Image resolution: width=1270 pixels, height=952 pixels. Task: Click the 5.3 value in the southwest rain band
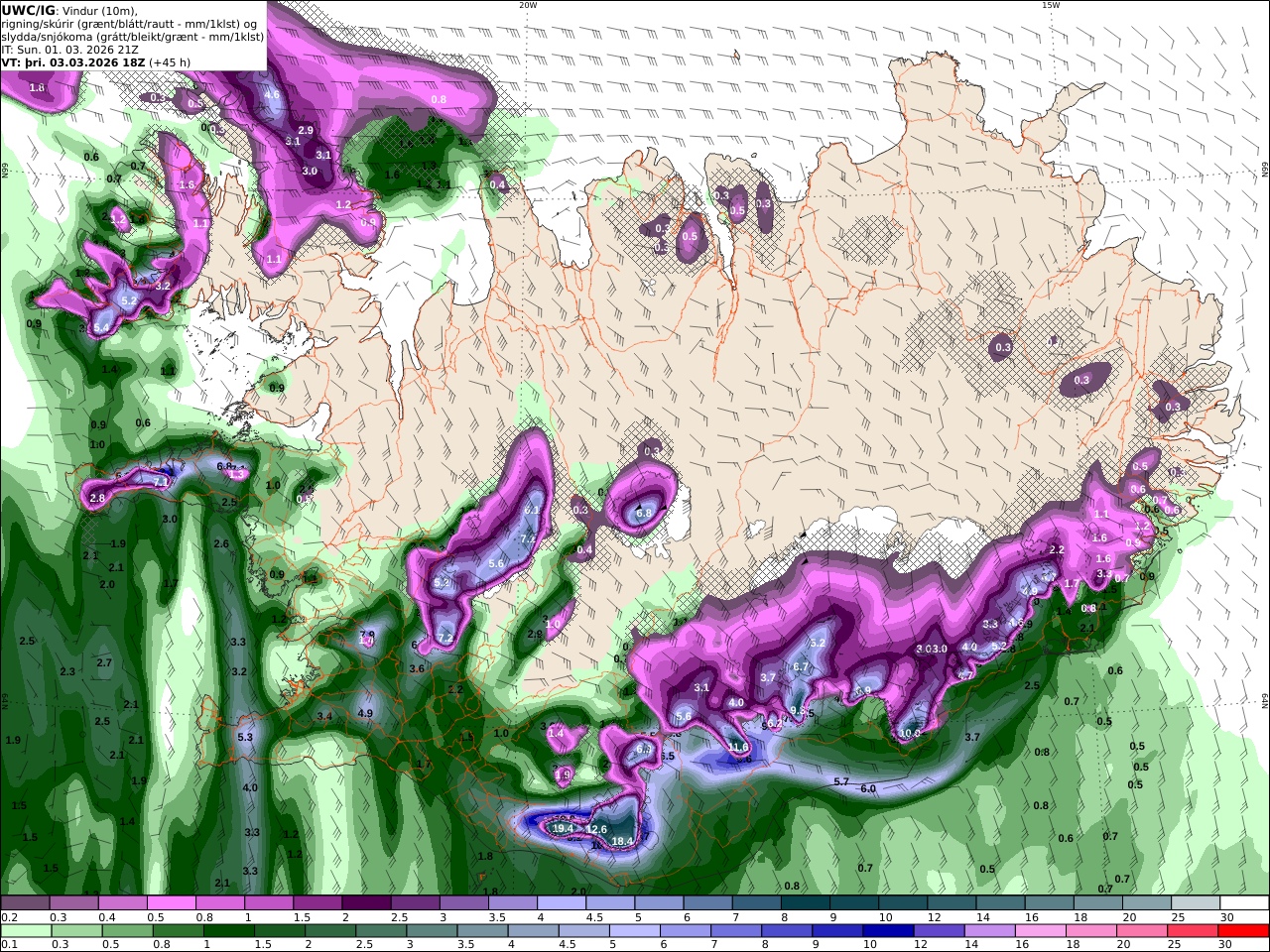tap(246, 737)
